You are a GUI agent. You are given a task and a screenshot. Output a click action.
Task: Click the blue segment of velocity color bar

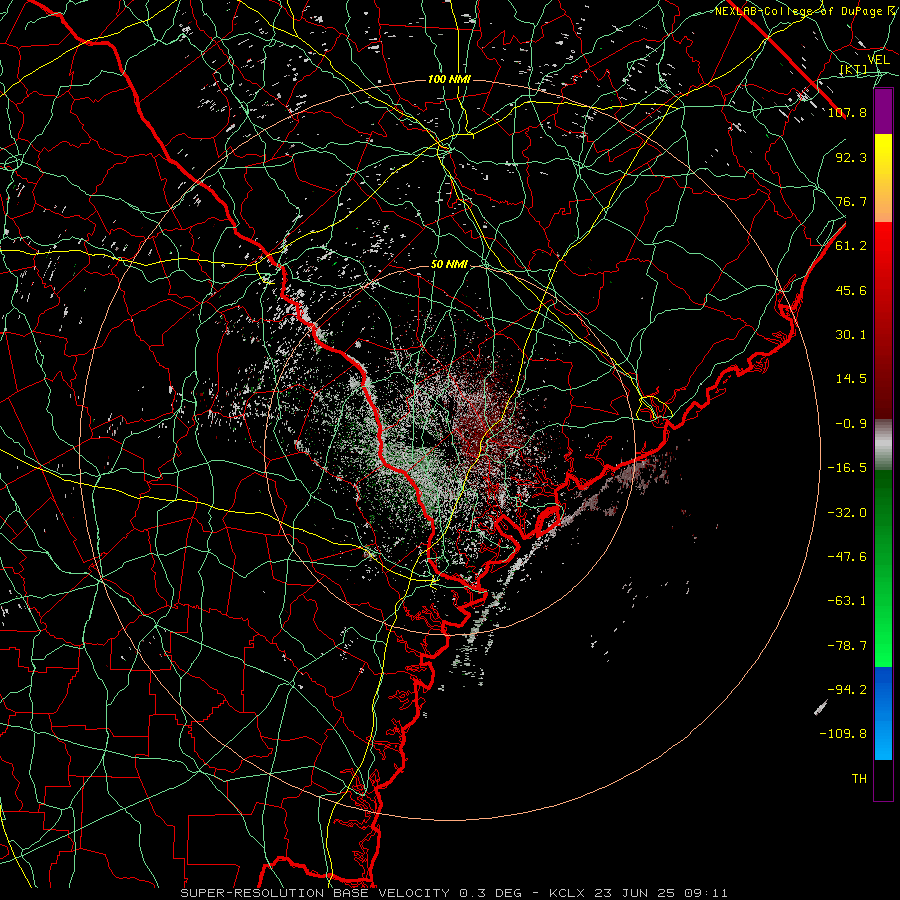(x=883, y=713)
